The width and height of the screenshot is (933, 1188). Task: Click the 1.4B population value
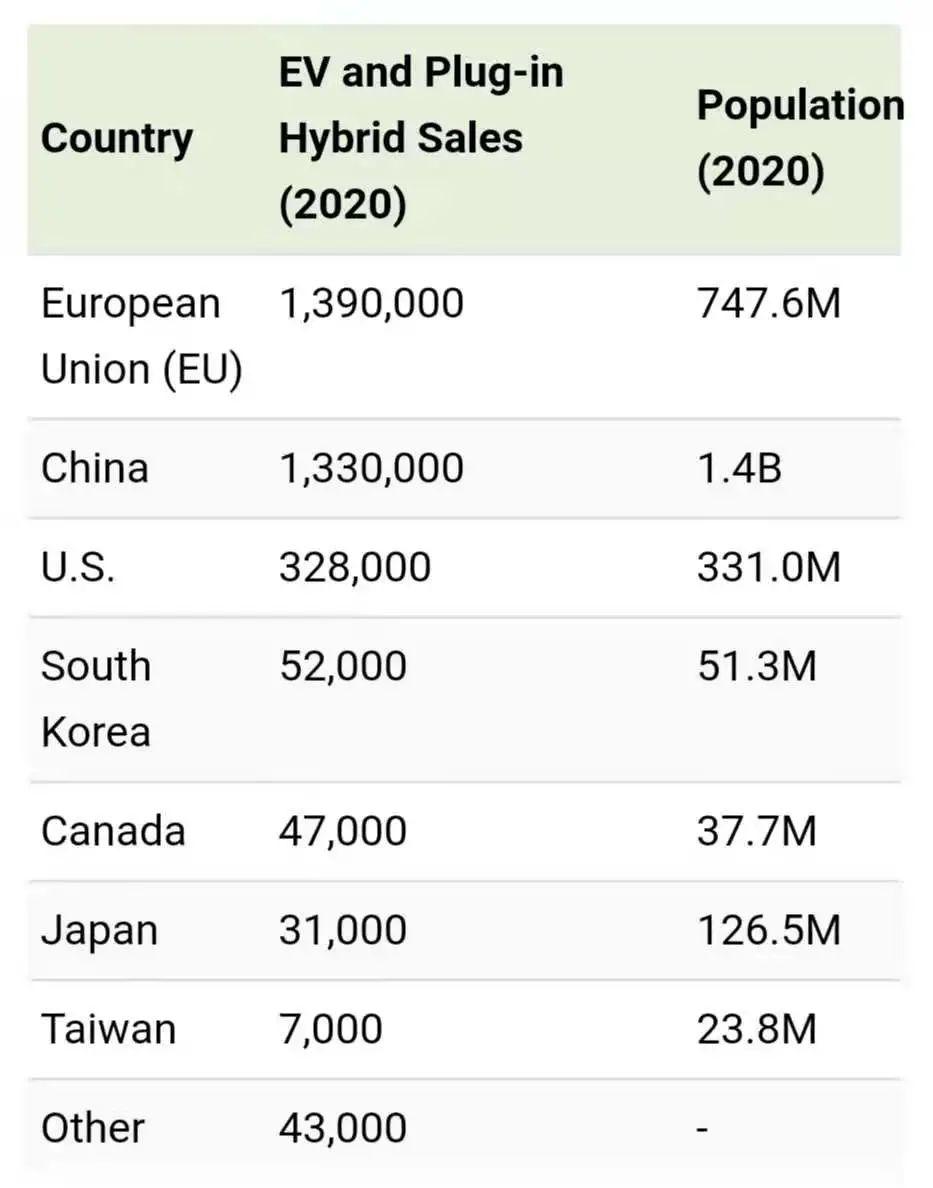point(739,468)
